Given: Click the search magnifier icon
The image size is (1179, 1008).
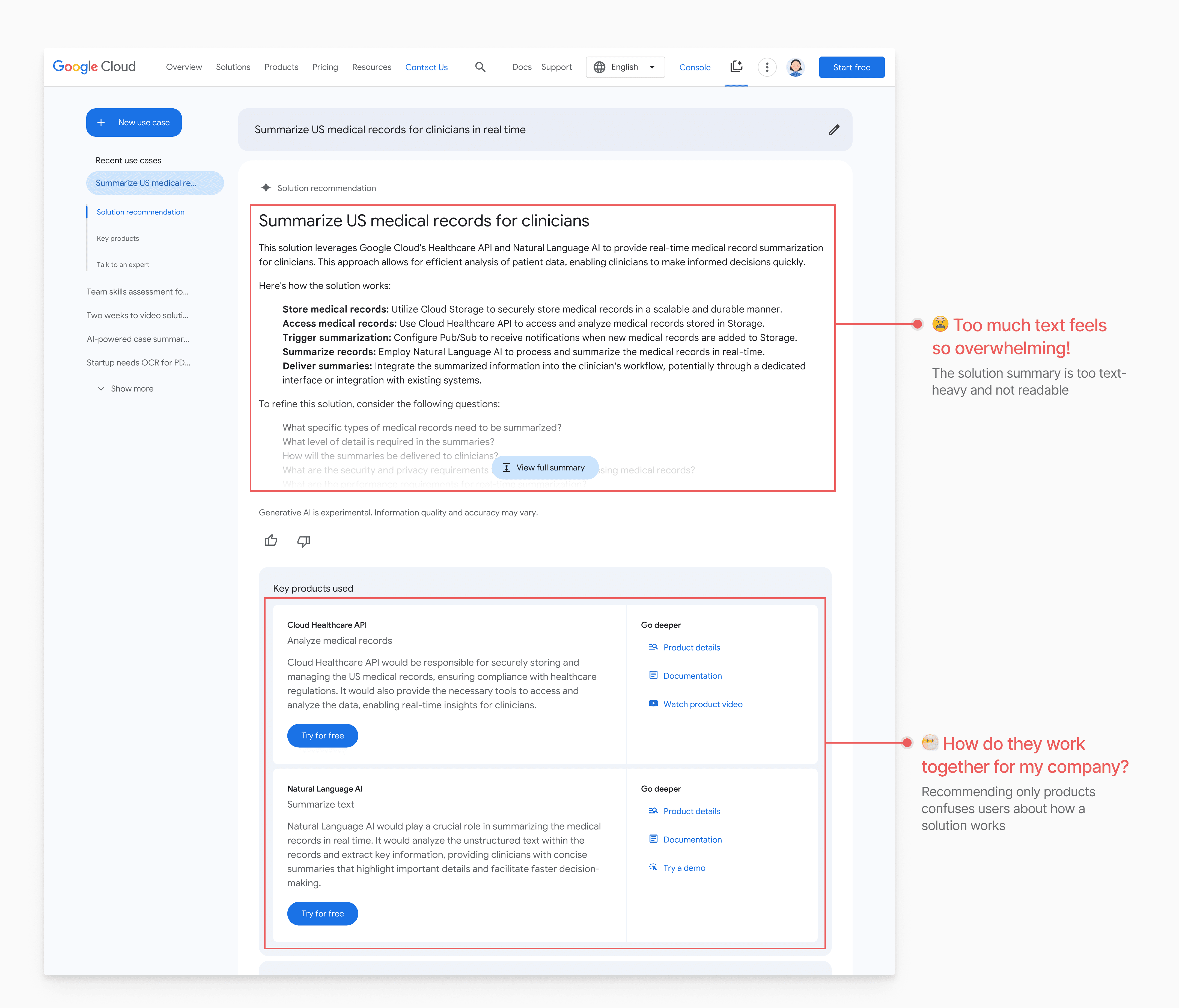Looking at the screenshot, I should (x=480, y=67).
